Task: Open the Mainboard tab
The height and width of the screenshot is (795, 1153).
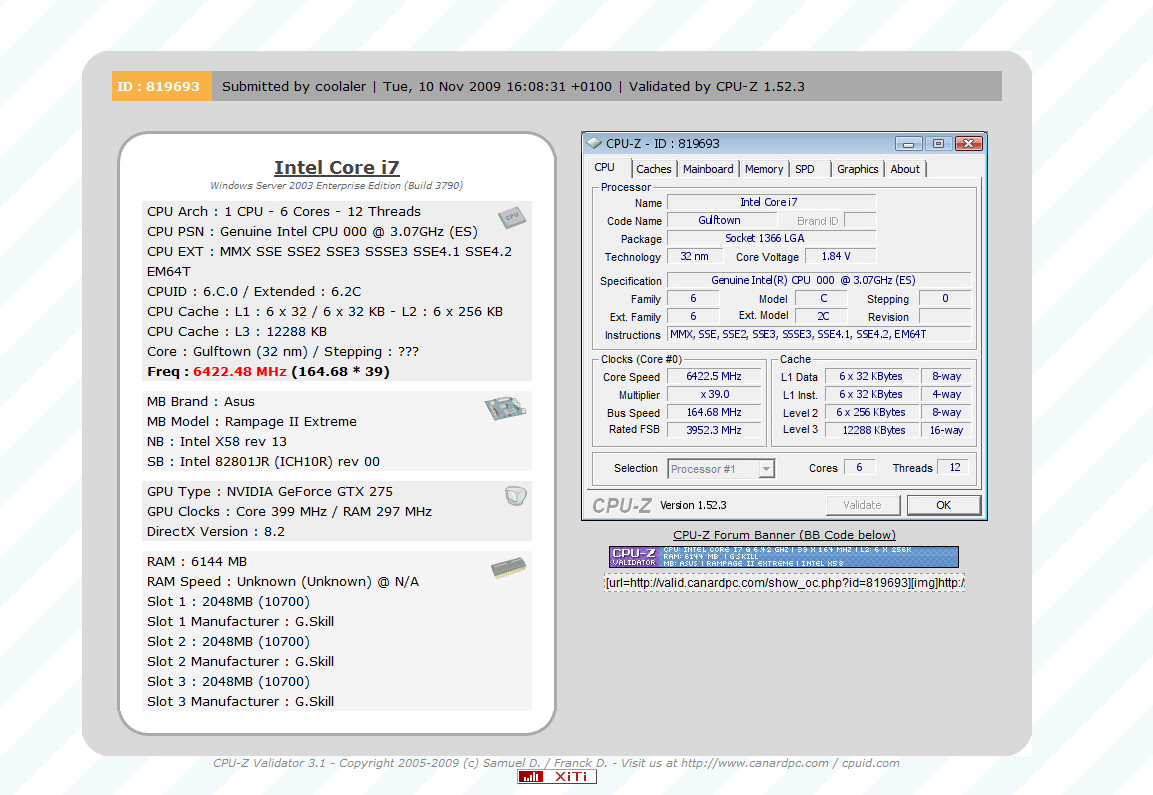Action: click(708, 169)
